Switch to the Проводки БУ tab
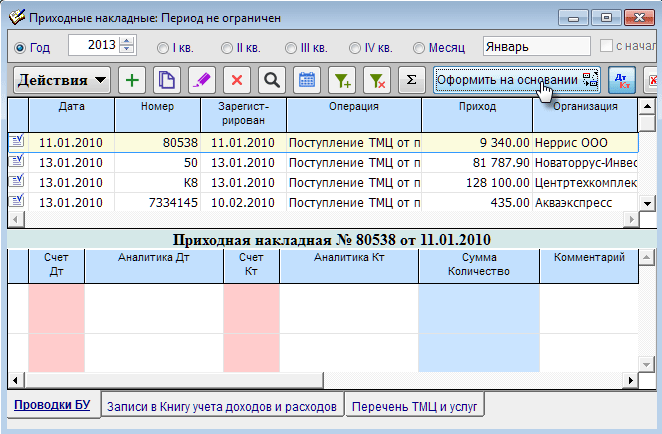Screen dimensions: 662x434 [x=52, y=405]
